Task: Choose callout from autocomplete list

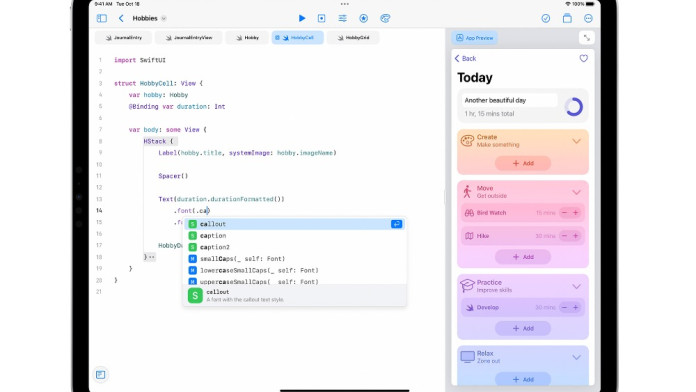Action: coord(295,224)
